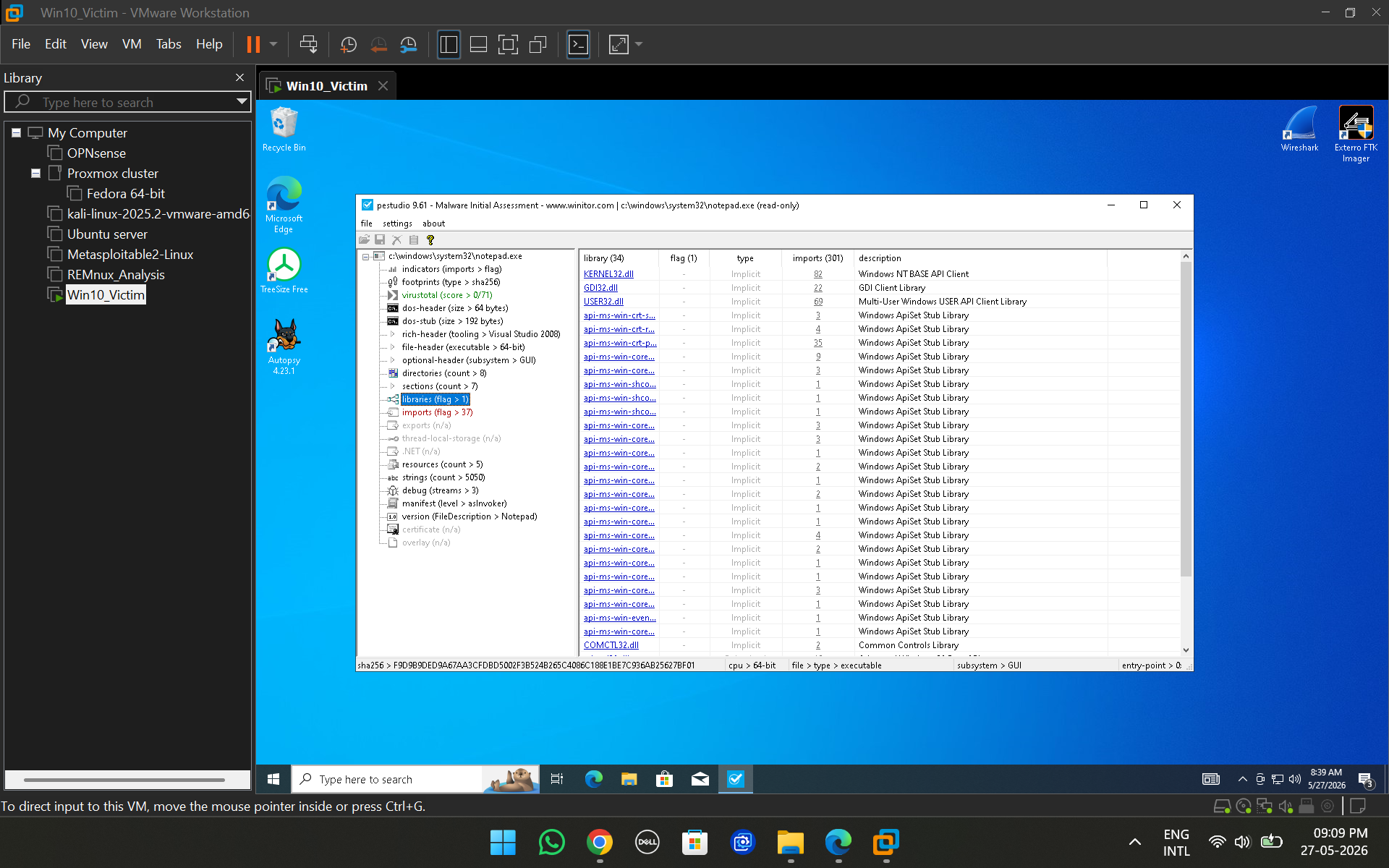Select Ubuntu server VM in library

click(x=107, y=234)
